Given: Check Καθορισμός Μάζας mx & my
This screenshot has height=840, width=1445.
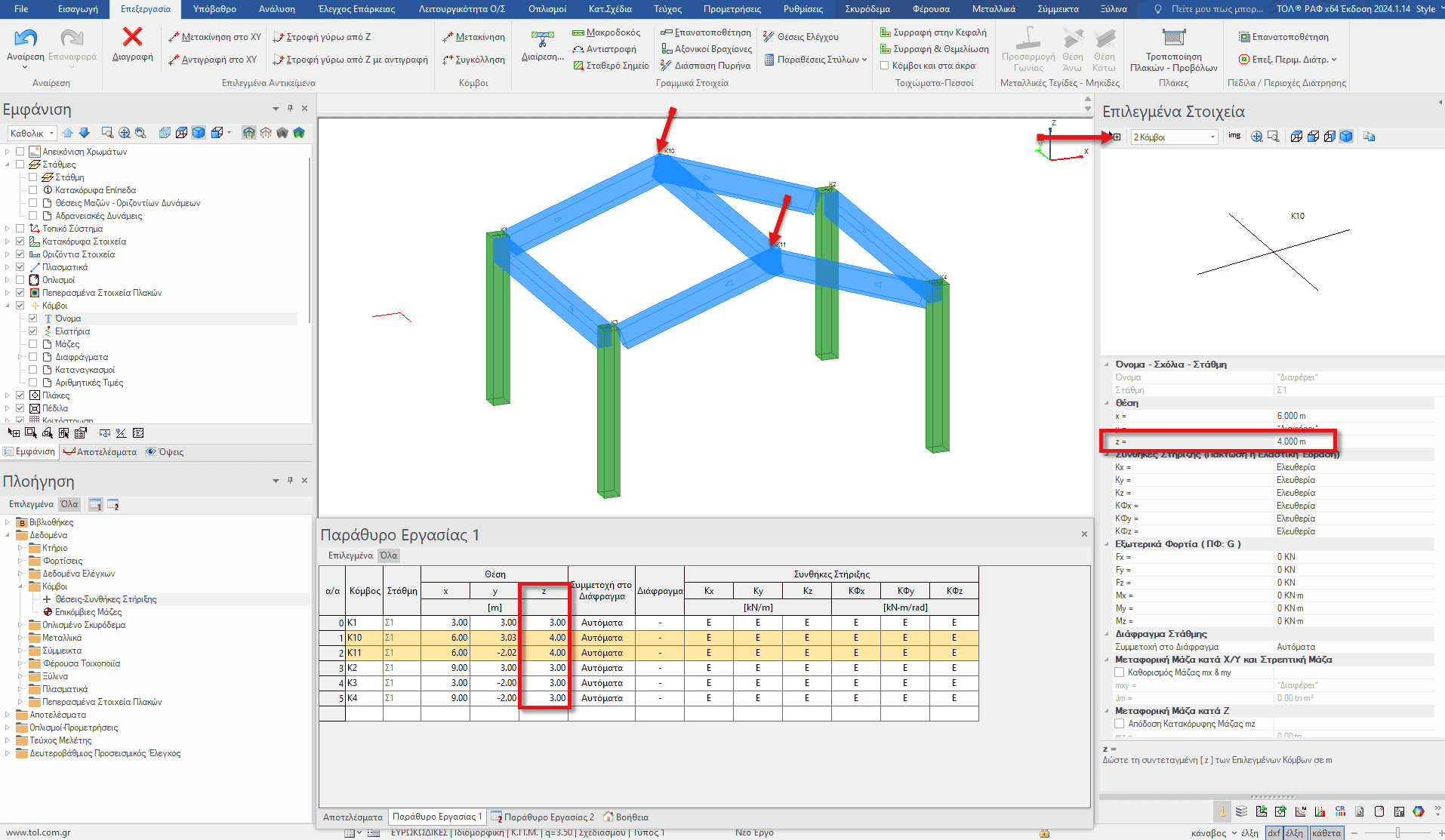Looking at the screenshot, I should (1120, 672).
